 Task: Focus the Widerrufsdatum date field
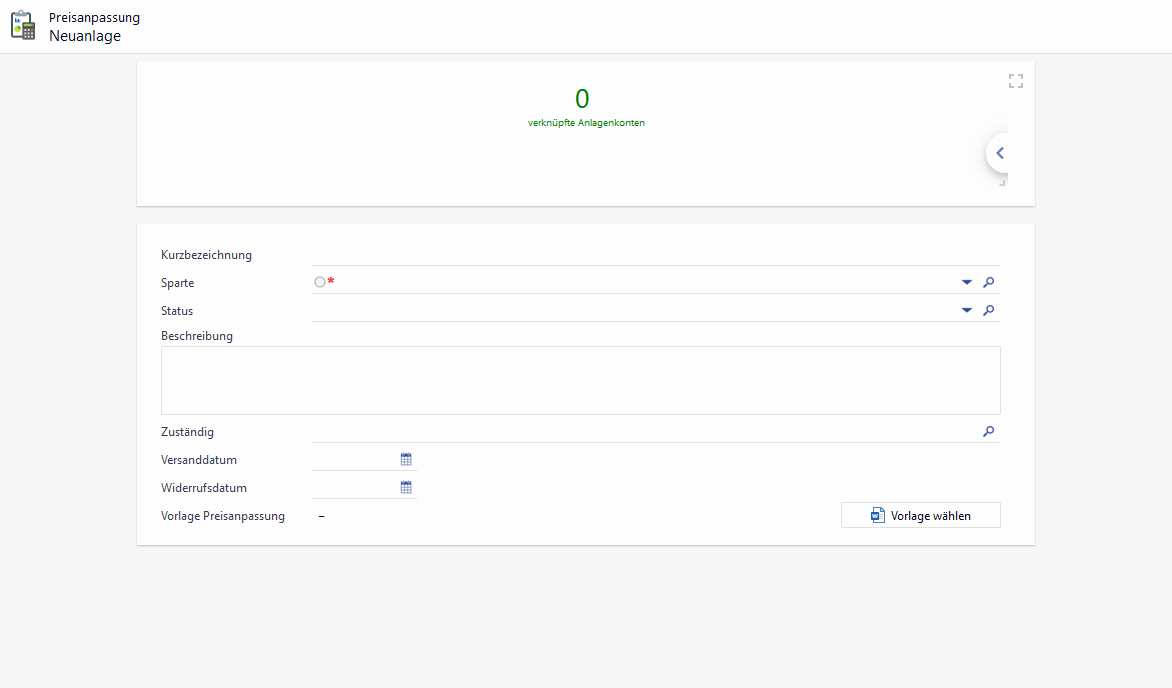coord(354,488)
